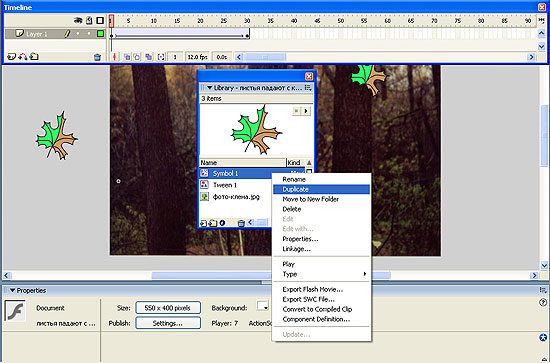Viewport: 550px width, 363px height.
Task: Choose Rename in the context menu
Action: pyautogui.click(x=321, y=179)
